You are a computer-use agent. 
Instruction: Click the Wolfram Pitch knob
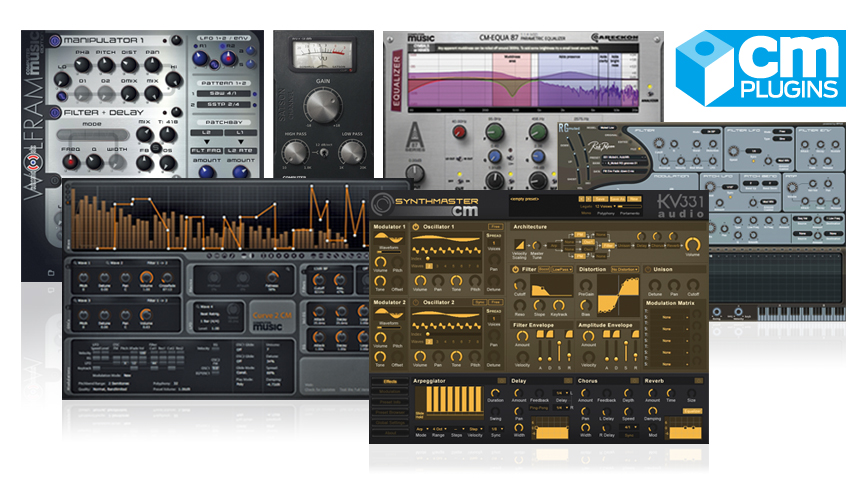click(x=105, y=65)
